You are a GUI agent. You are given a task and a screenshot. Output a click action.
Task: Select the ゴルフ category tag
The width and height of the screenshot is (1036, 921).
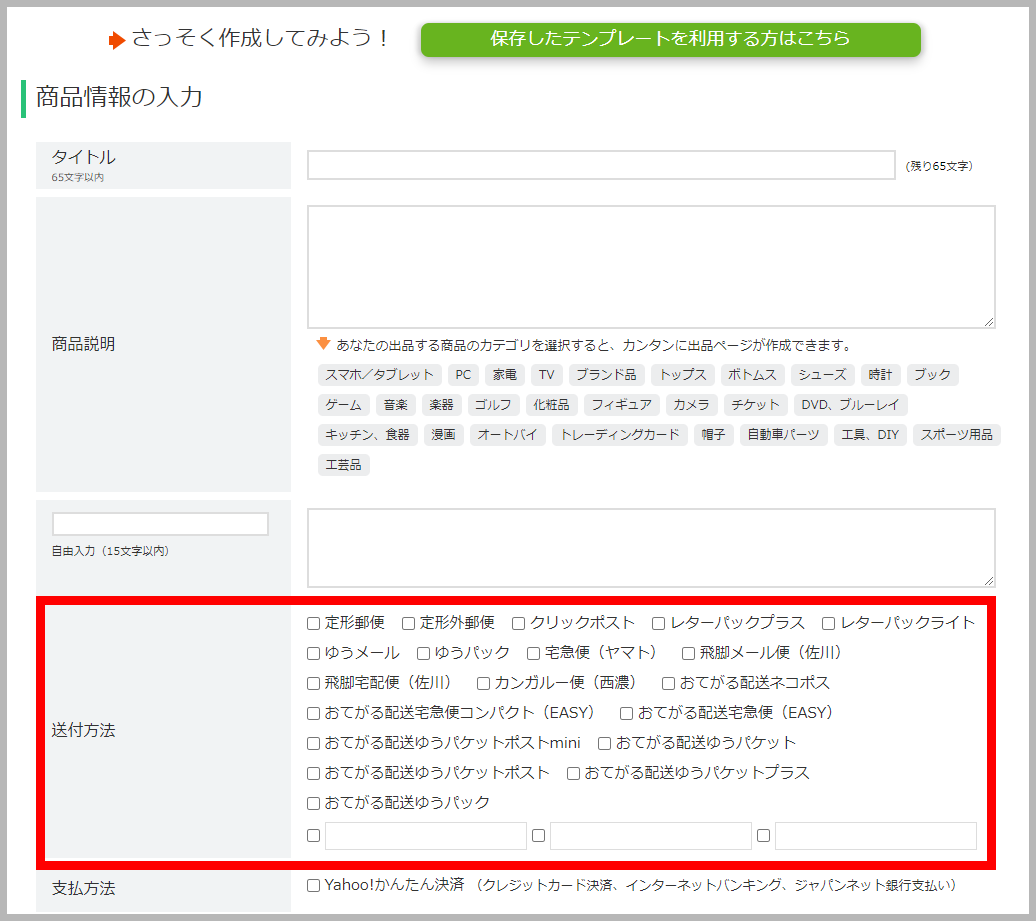point(493,404)
